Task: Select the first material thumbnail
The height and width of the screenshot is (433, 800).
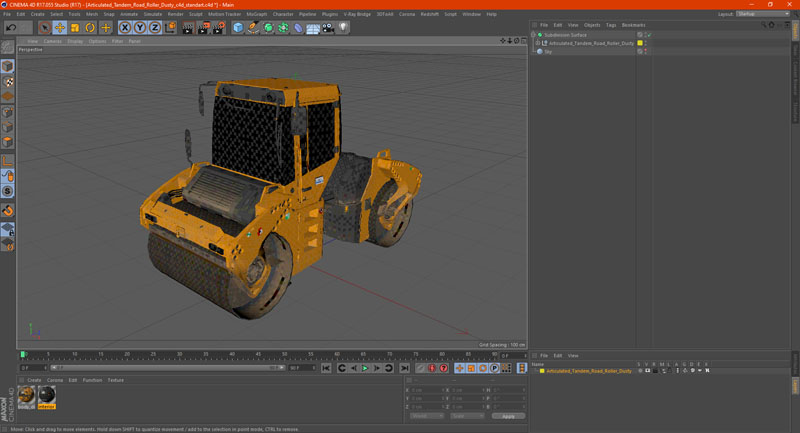Action: (27, 395)
